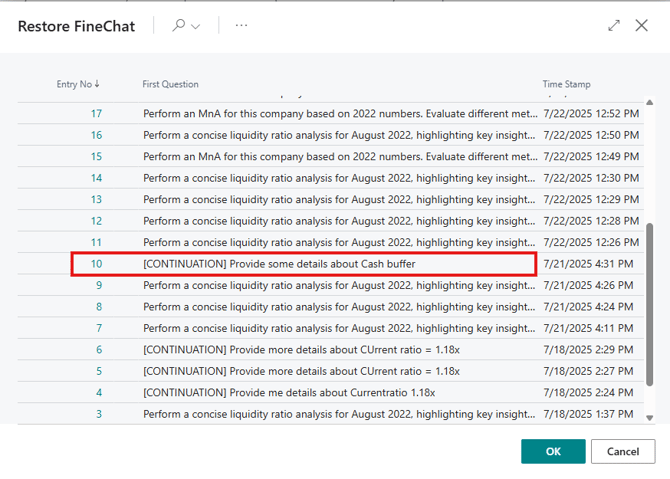The height and width of the screenshot is (479, 670).
Task: Click the search magnifier icon
Action: point(179,26)
